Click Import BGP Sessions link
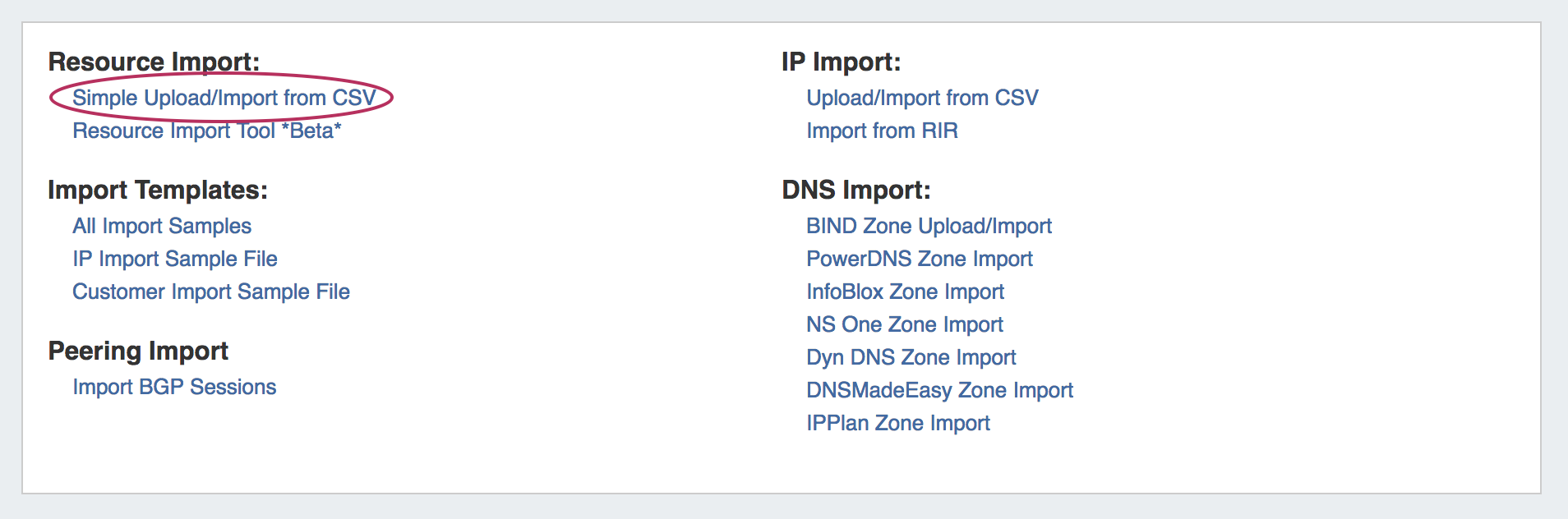 (x=174, y=387)
